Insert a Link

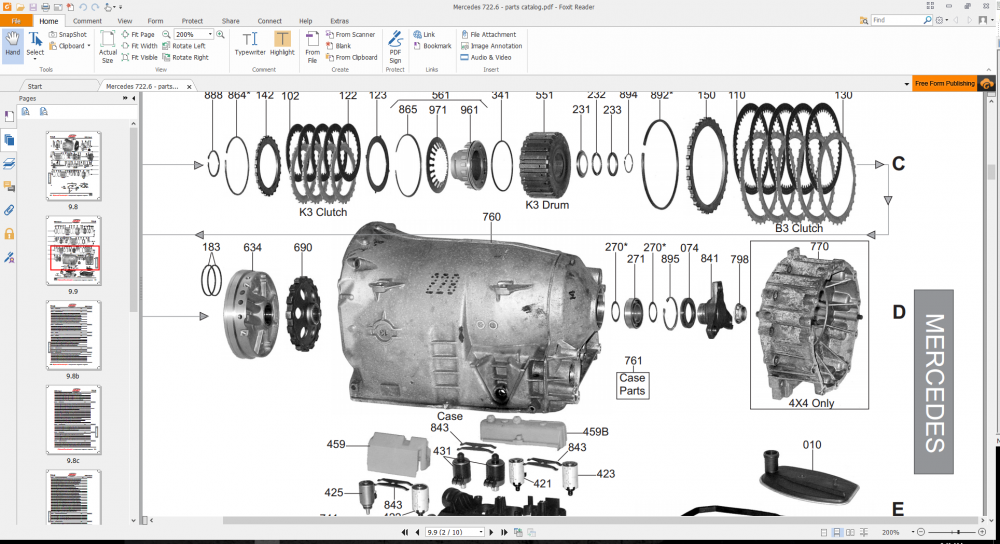point(424,34)
